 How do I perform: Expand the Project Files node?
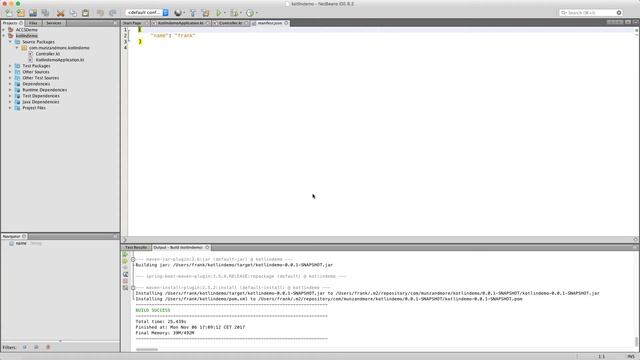click(x=10, y=108)
